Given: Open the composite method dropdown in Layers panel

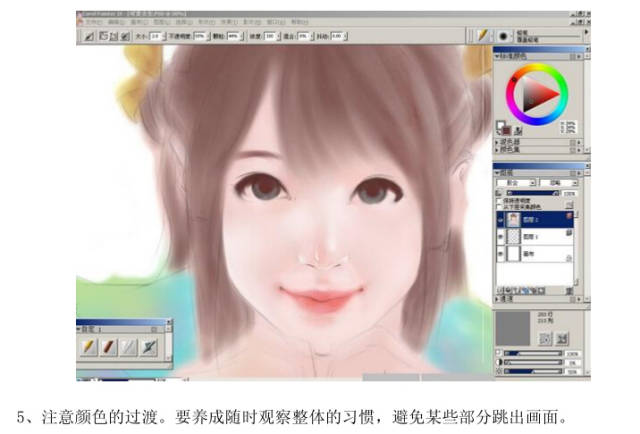Looking at the screenshot, I should [x=516, y=183].
